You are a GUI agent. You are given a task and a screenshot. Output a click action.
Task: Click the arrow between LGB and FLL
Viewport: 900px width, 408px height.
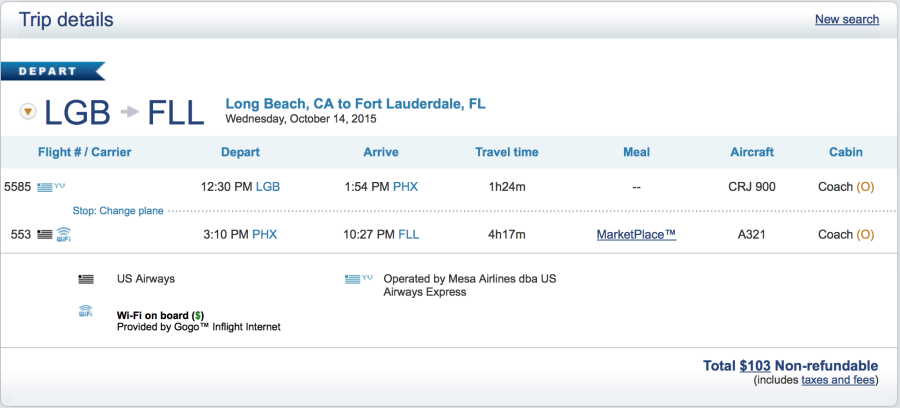(x=129, y=112)
